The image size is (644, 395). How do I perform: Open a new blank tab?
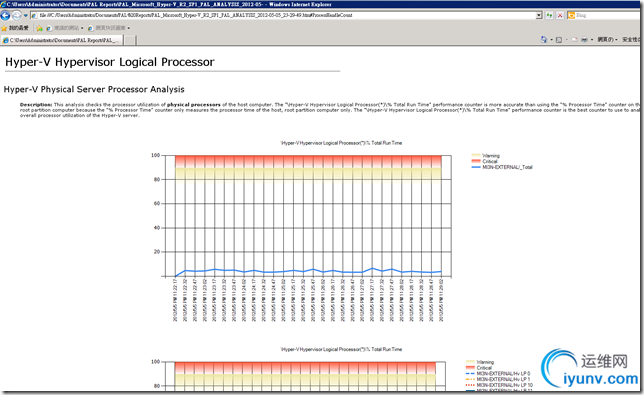[x=130, y=40]
